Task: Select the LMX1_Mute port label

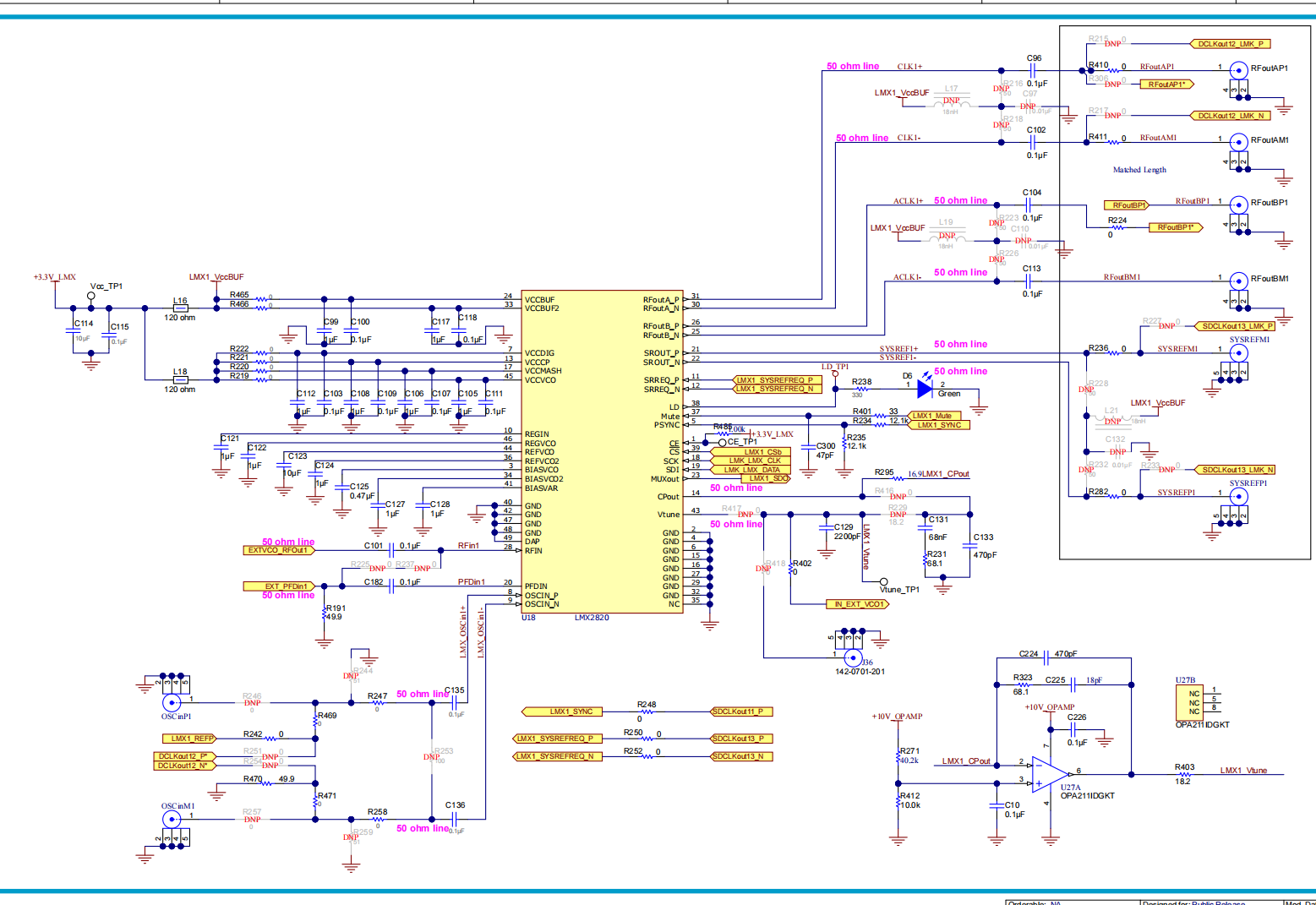Action: (932, 416)
